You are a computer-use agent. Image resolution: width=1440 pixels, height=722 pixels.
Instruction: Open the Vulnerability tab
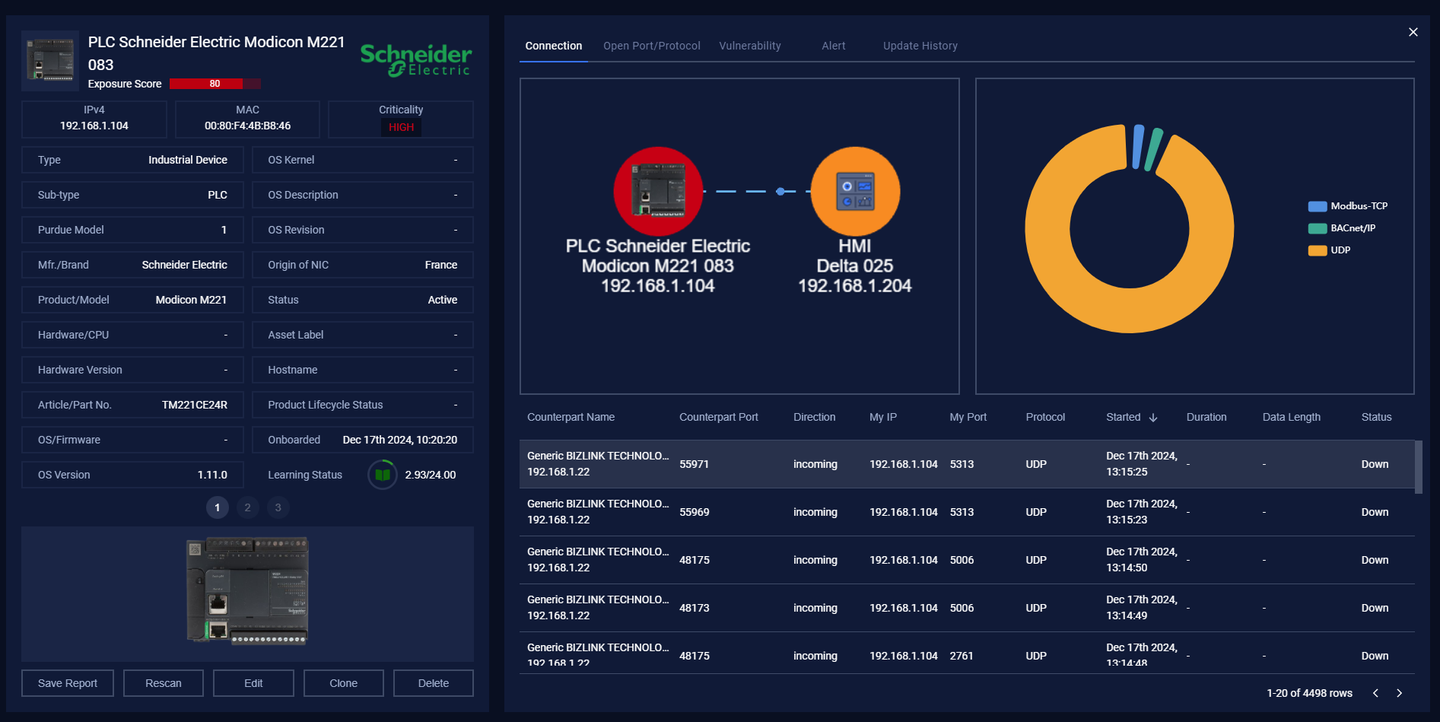click(750, 46)
